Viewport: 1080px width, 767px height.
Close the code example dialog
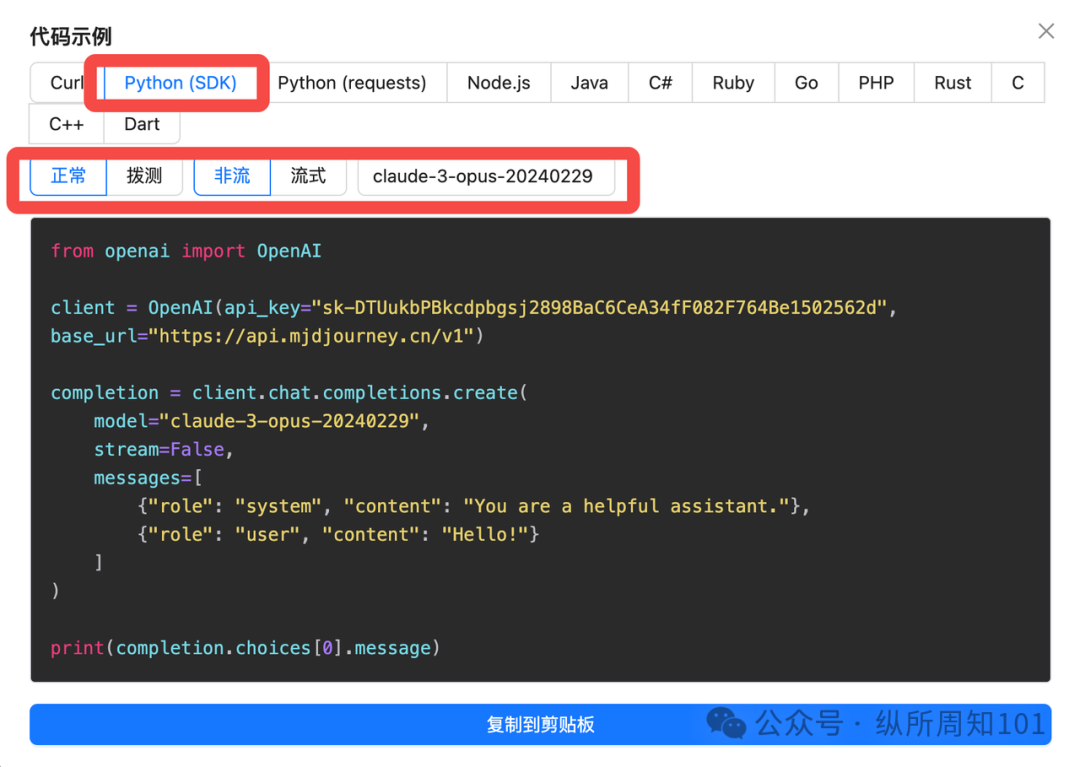[1046, 32]
